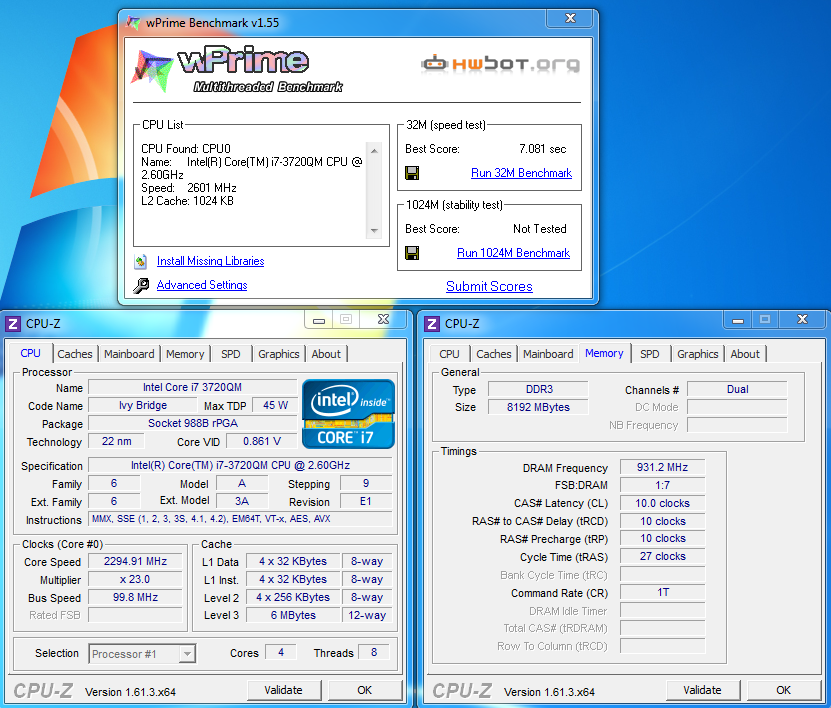Switch to About tab in right CPU-Z
The image size is (831, 708).
point(745,354)
